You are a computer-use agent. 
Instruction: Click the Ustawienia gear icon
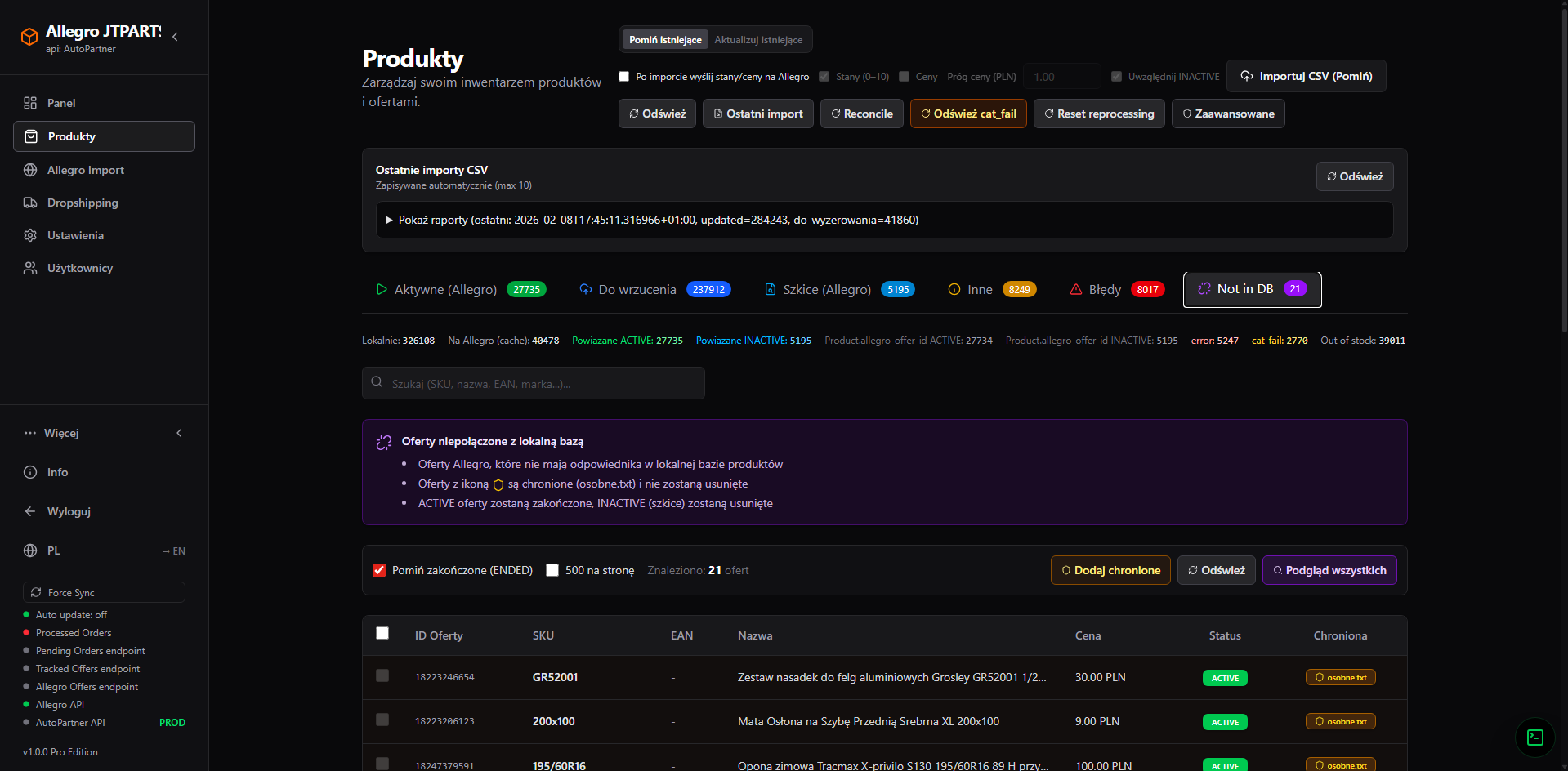(30, 235)
